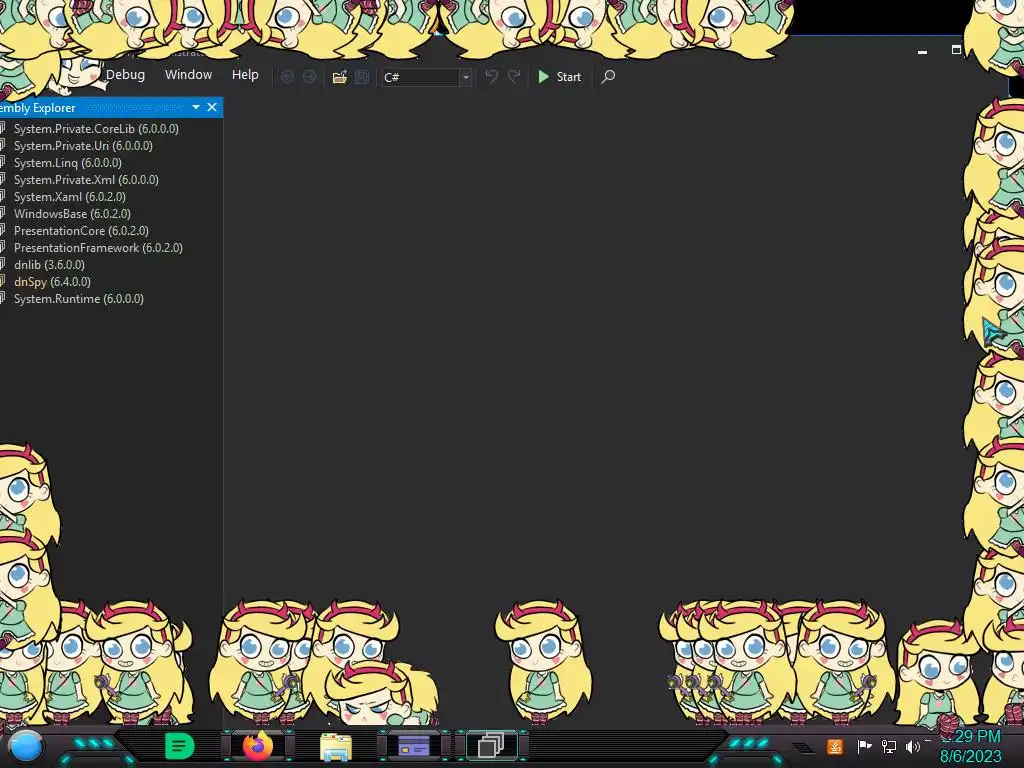The image size is (1024, 768).
Task: Click the date 8/6/2023 in the taskbar
Action: 970,757
